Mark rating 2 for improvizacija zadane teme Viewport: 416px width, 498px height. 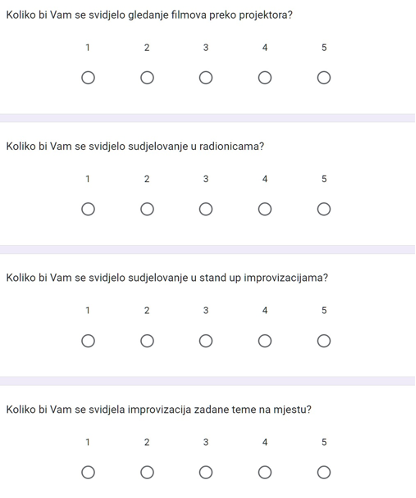tap(147, 472)
